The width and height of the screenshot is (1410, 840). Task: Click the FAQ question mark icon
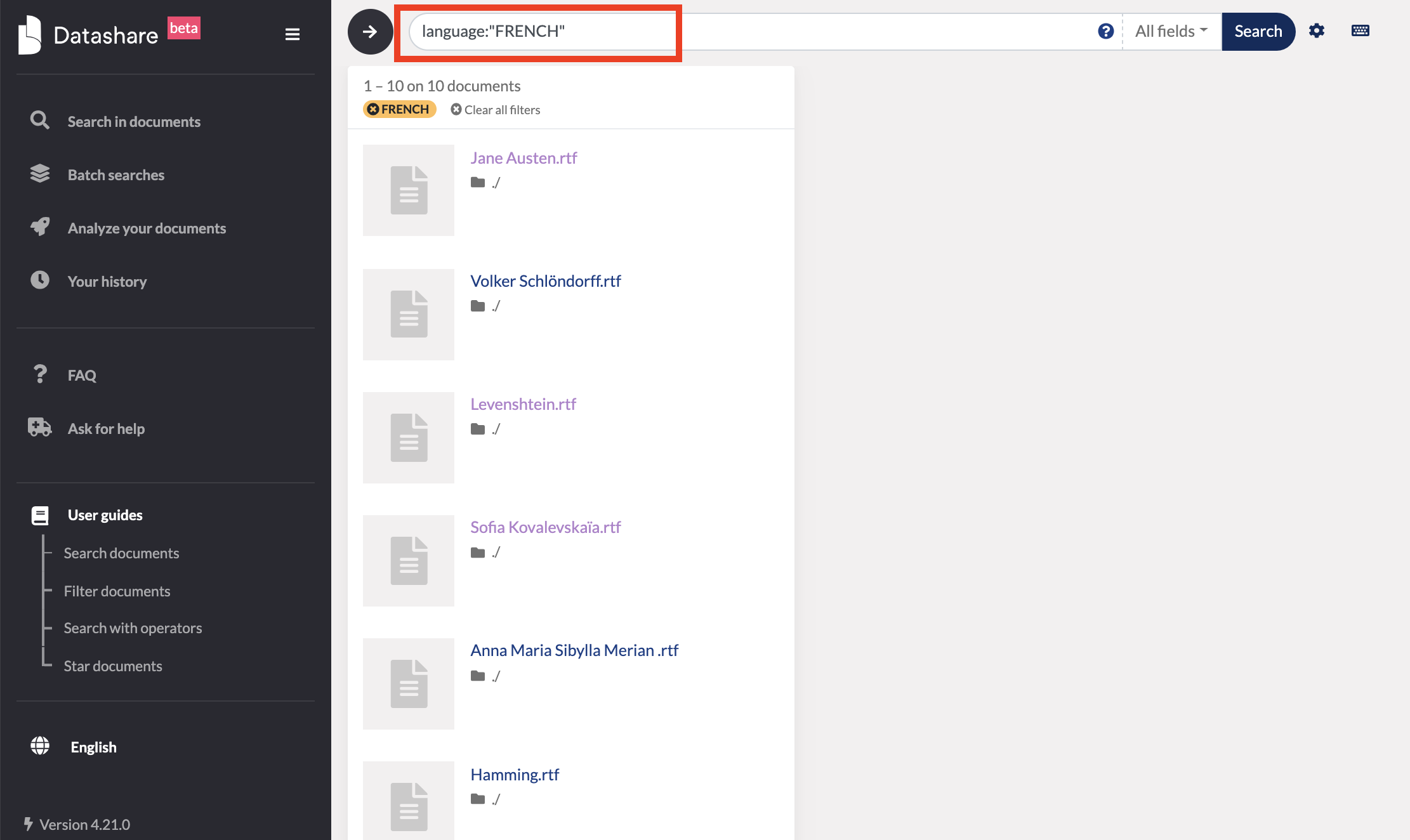40,374
